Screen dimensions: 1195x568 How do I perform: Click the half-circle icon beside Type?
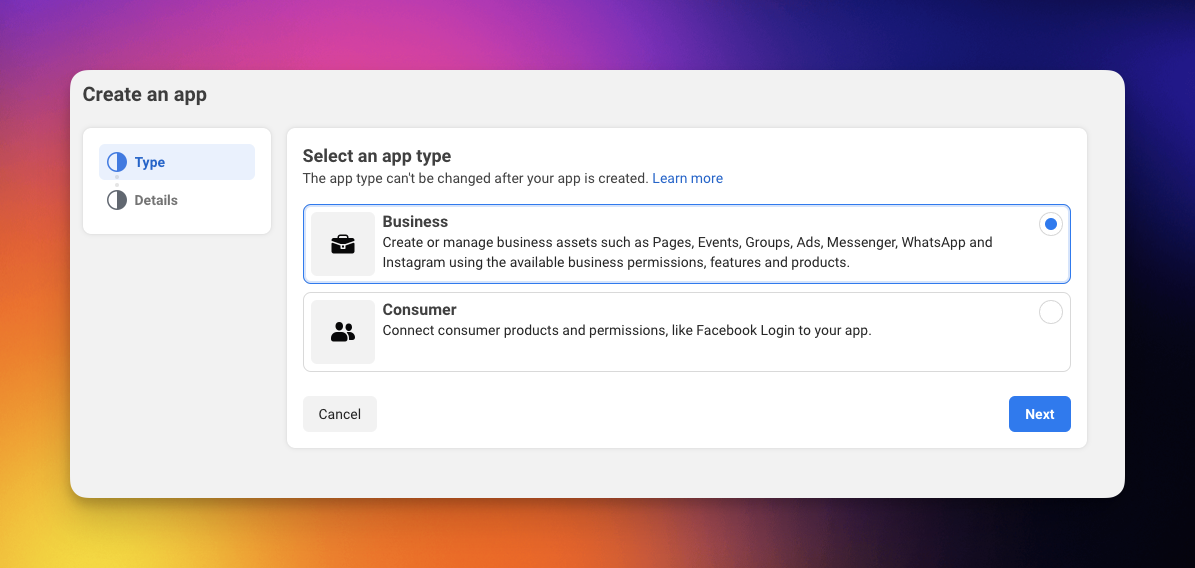click(x=117, y=162)
